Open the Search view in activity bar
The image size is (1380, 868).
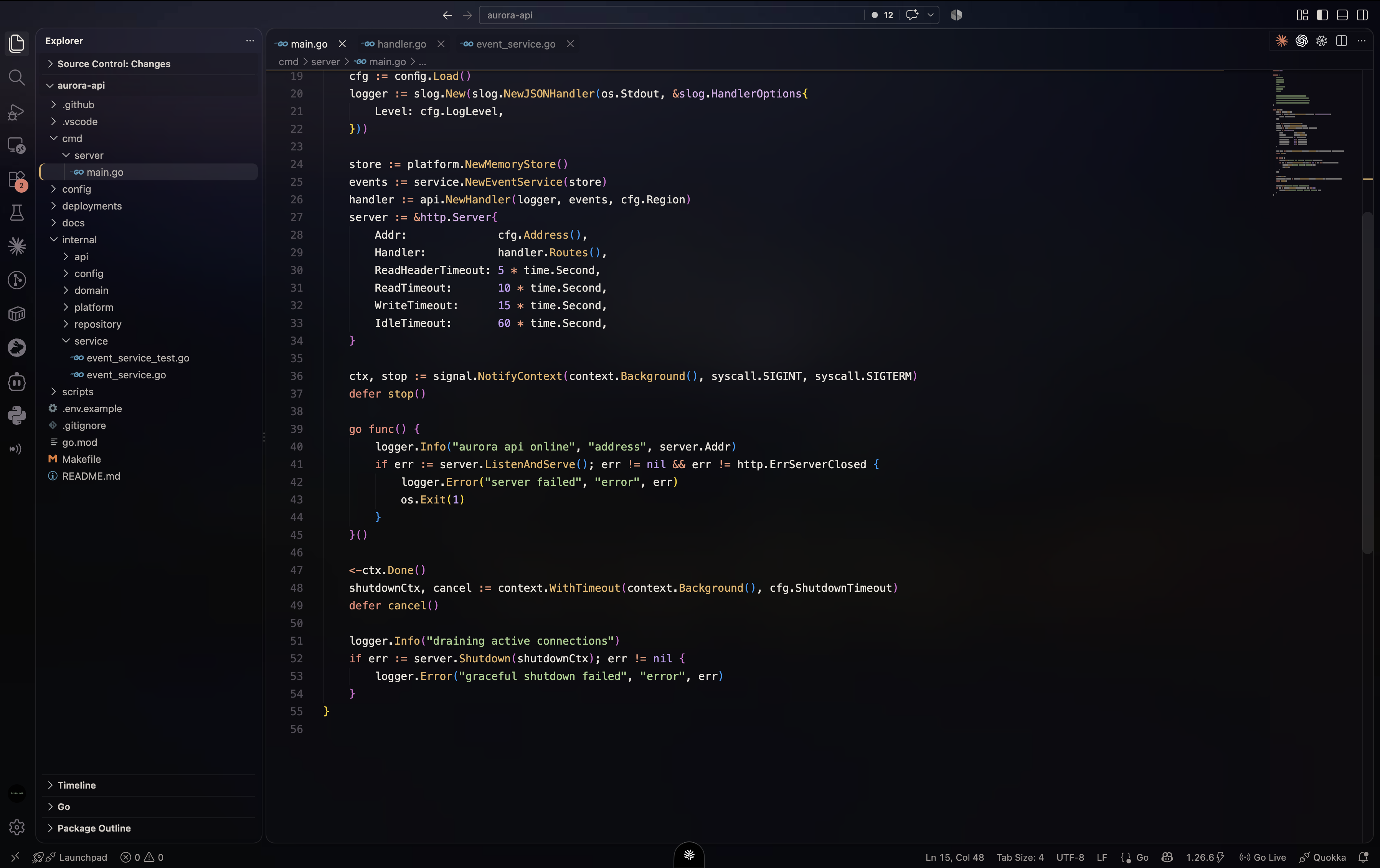point(17,78)
